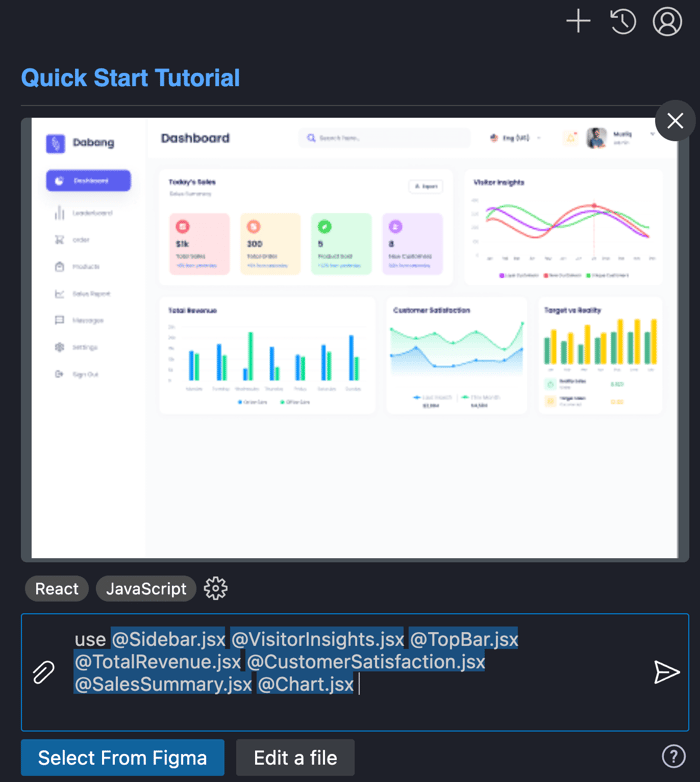Open the history clock icon
700x782 pixels.
click(x=623, y=22)
